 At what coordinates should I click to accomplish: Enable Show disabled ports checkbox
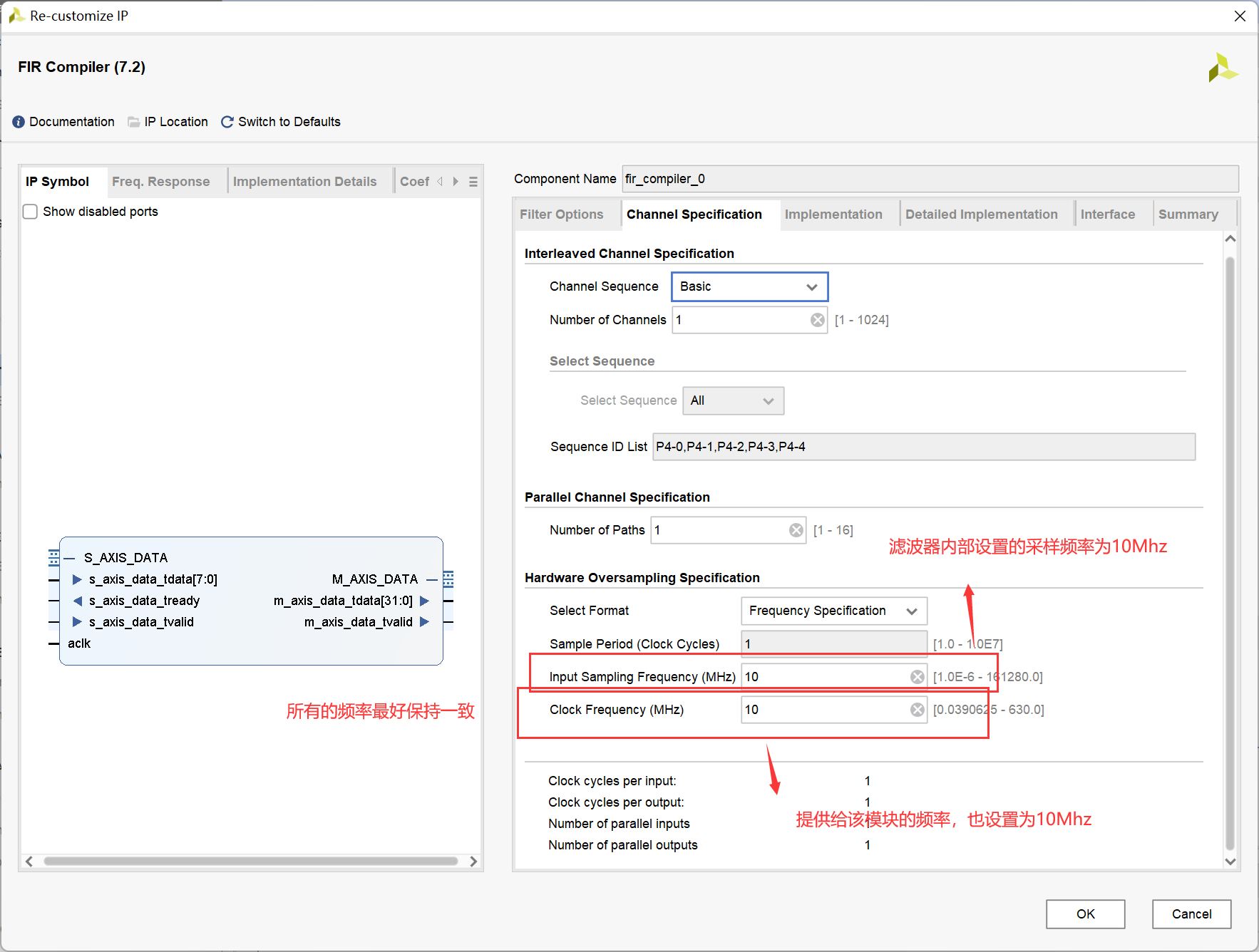30,212
